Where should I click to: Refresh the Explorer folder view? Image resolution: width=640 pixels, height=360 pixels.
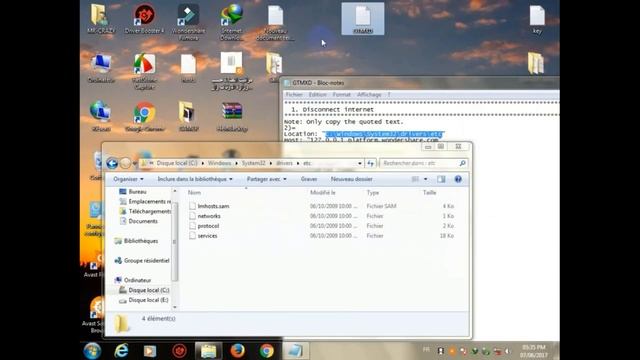(370, 163)
